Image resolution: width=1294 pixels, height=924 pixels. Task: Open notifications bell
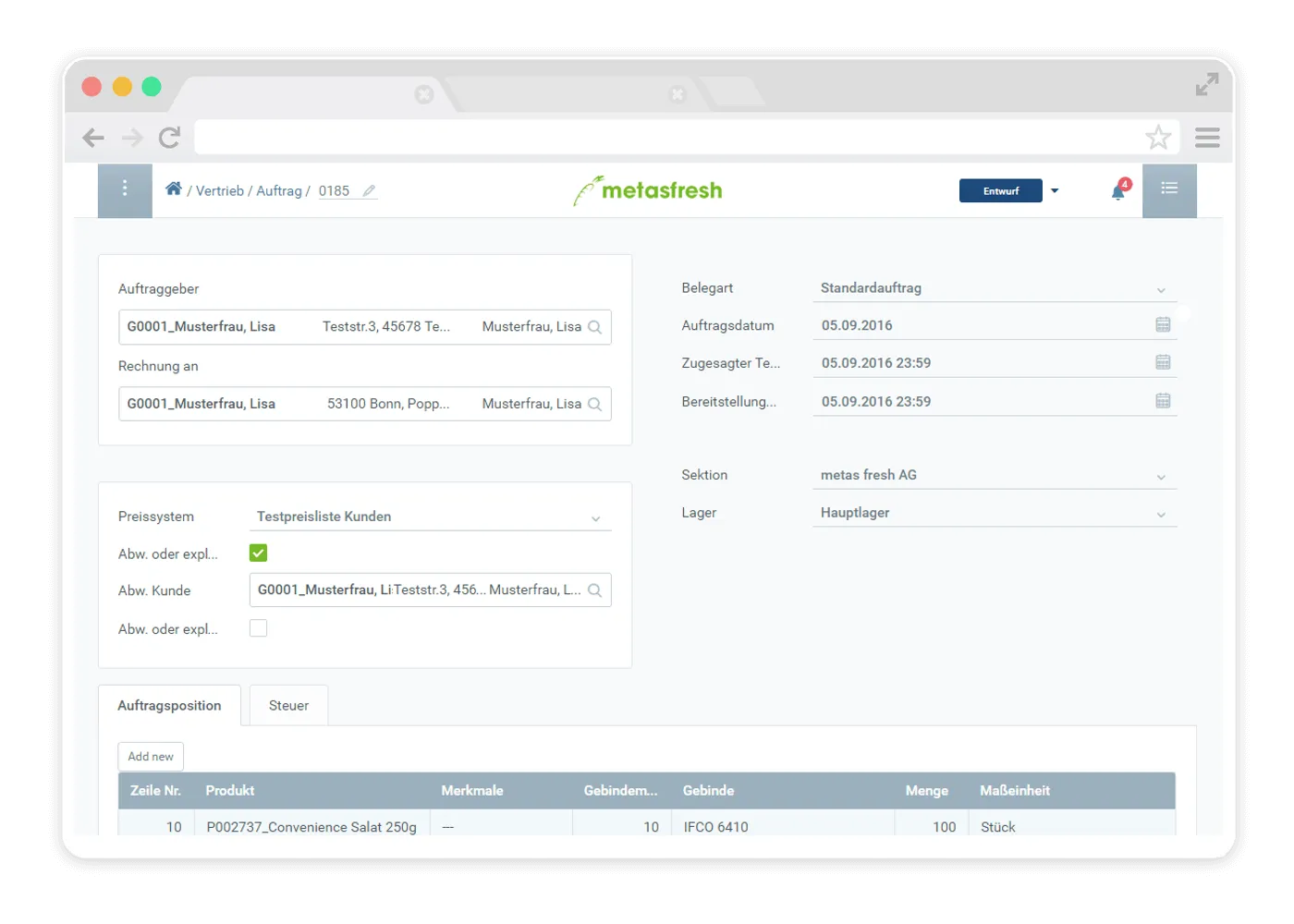pyautogui.click(x=1119, y=190)
